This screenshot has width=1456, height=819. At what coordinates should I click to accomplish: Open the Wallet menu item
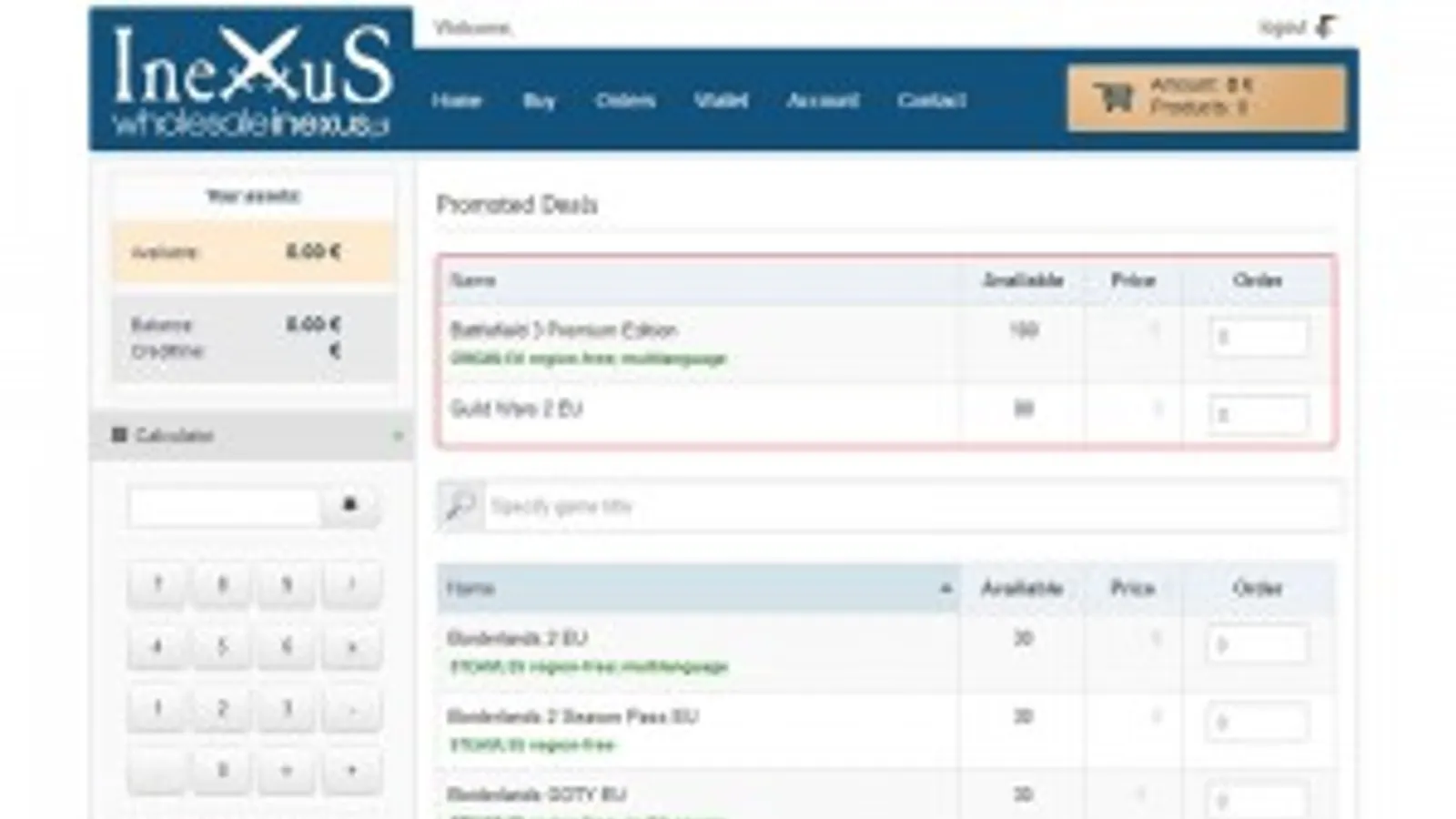[x=721, y=100]
